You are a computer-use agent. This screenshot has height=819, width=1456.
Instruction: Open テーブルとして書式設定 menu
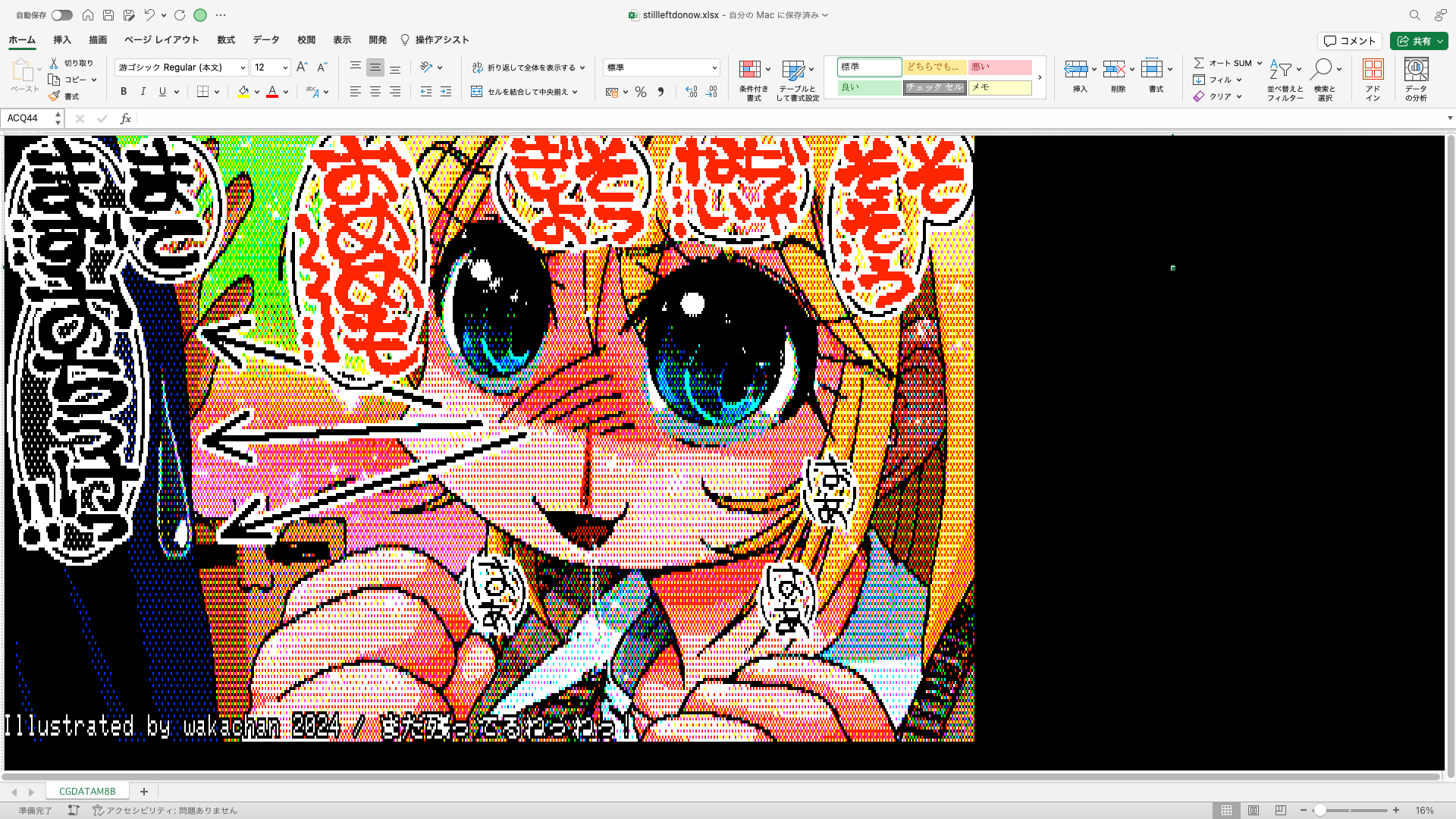tap(798, 80)
